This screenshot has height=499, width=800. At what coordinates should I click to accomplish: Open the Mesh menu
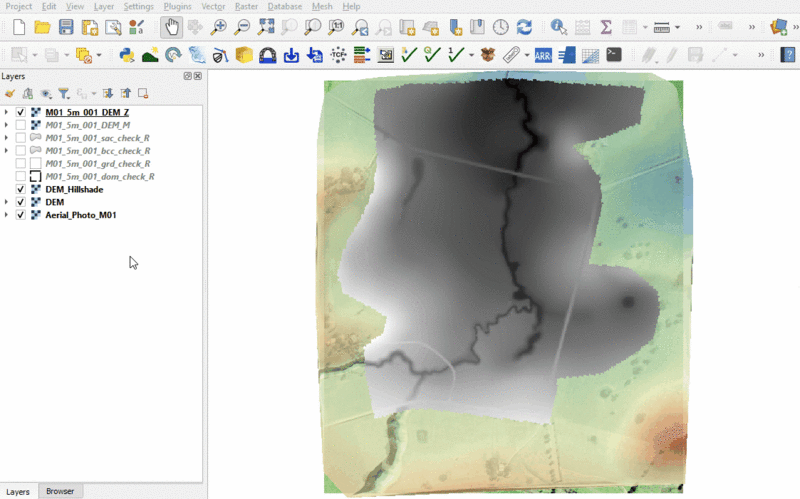[322, 6]
